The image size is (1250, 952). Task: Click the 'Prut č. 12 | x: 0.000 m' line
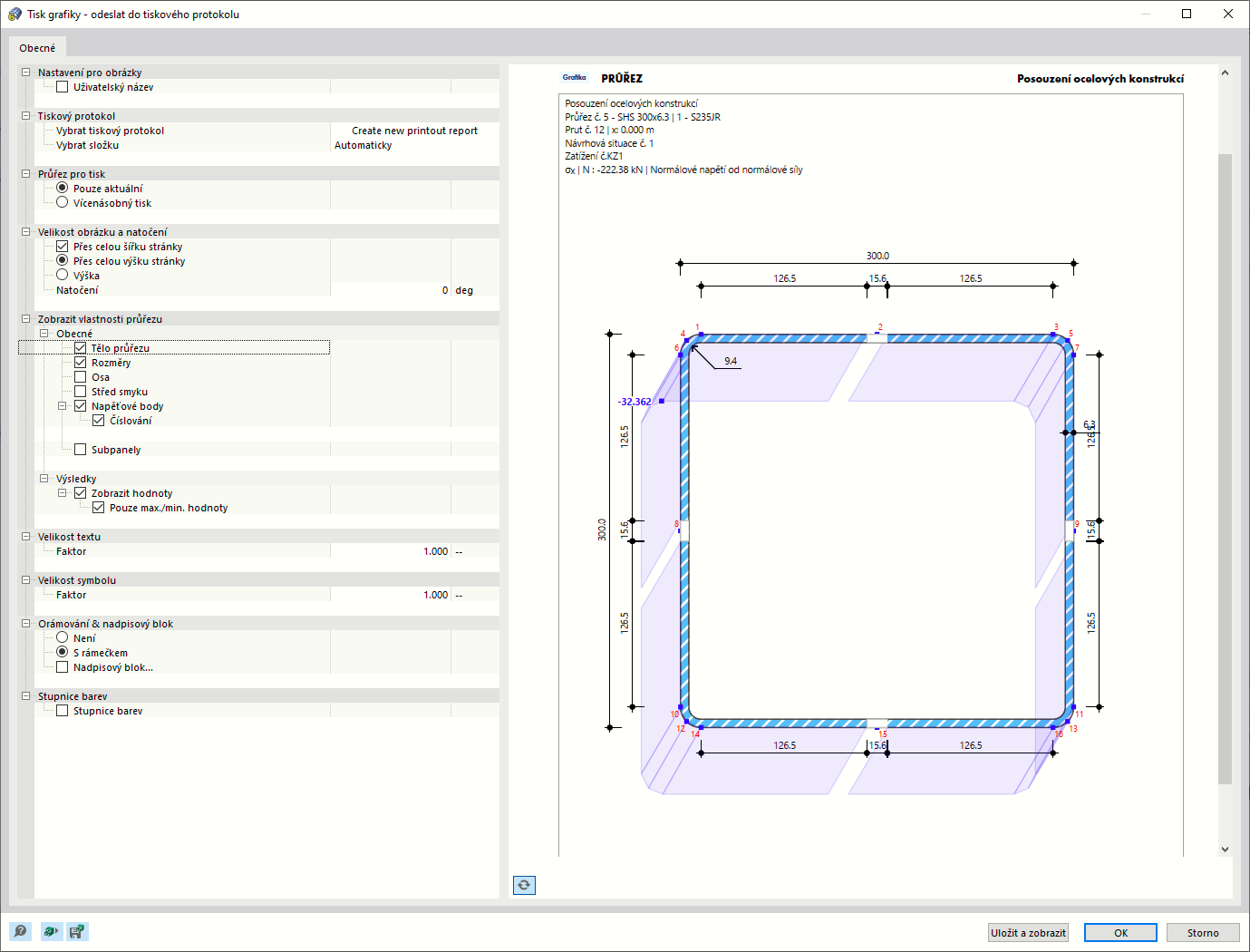tap(609, 130)
